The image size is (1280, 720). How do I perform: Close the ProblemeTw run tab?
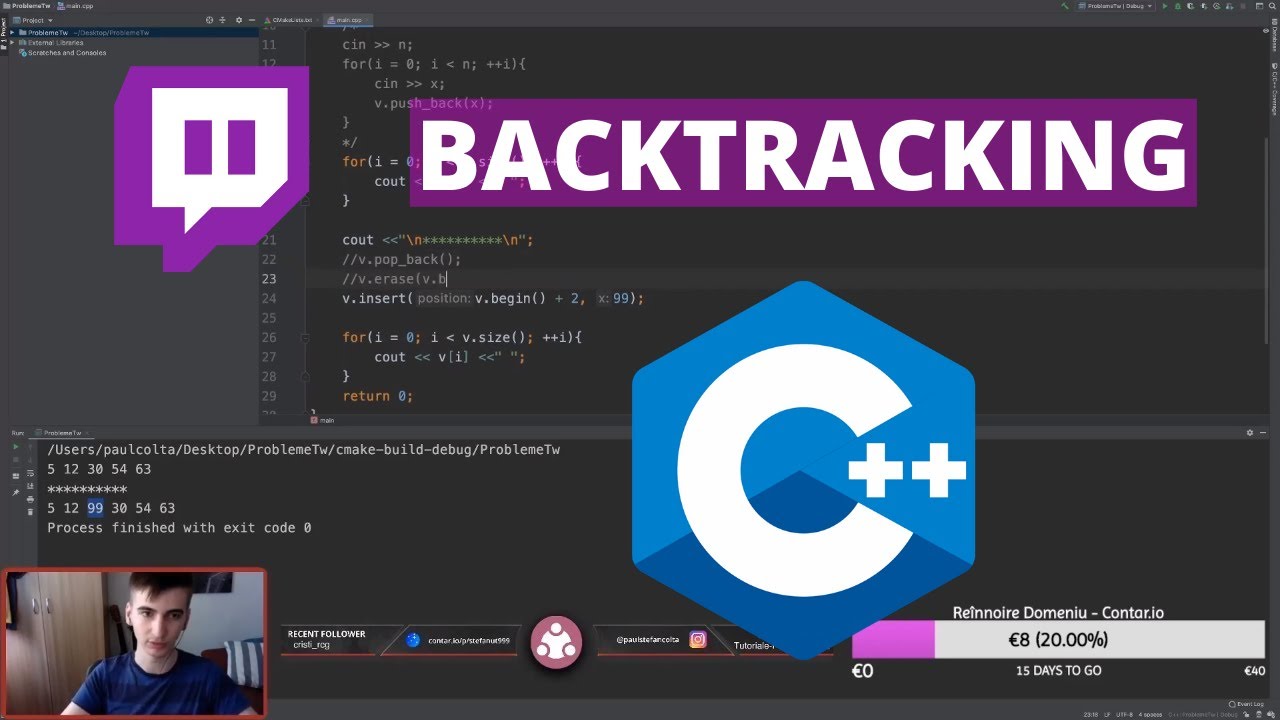point(86,433)
